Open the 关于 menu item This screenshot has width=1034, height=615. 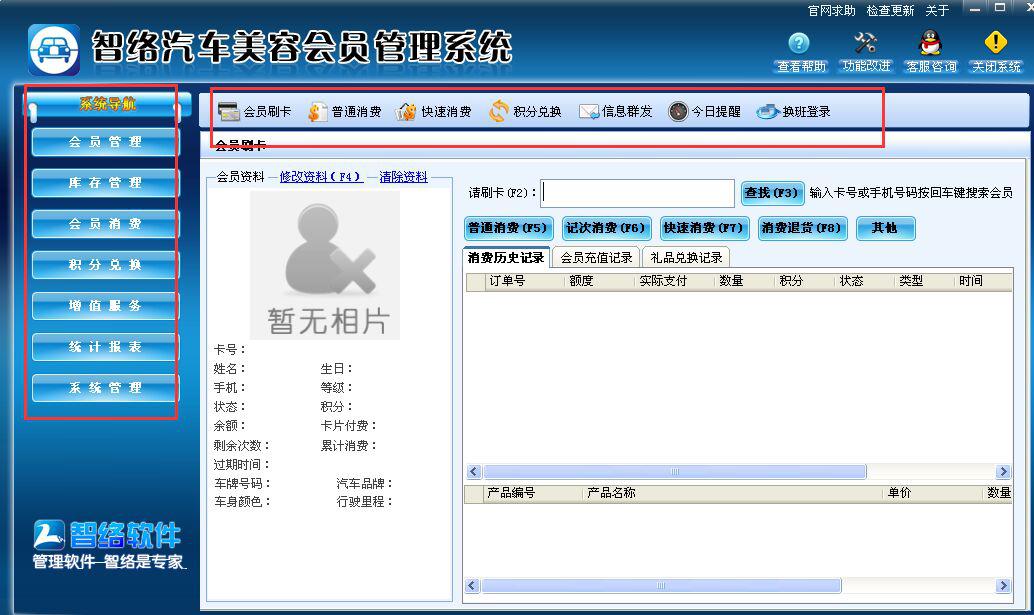937,11
